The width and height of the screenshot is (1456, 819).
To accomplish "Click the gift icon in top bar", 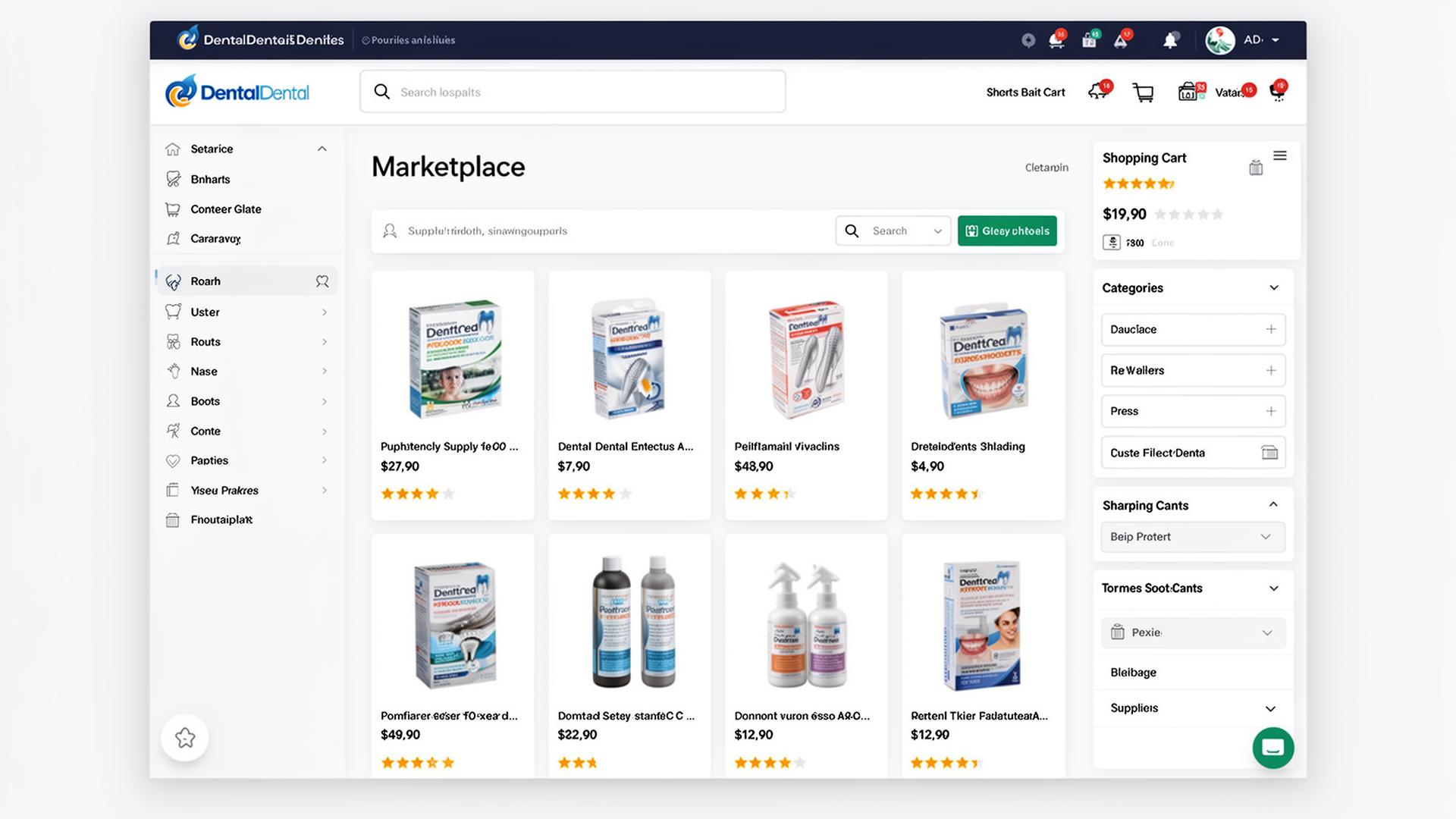I will (1090, 40).
